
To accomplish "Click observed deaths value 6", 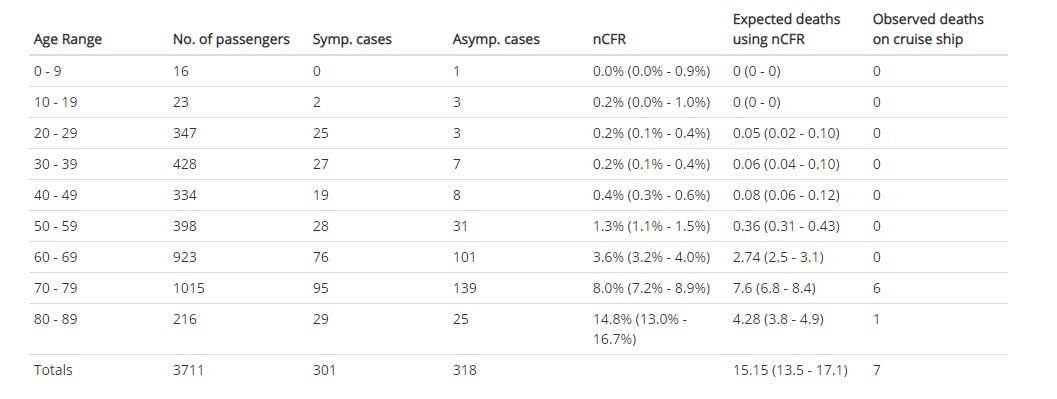I will pyautogui.click(x=876, y=288).
